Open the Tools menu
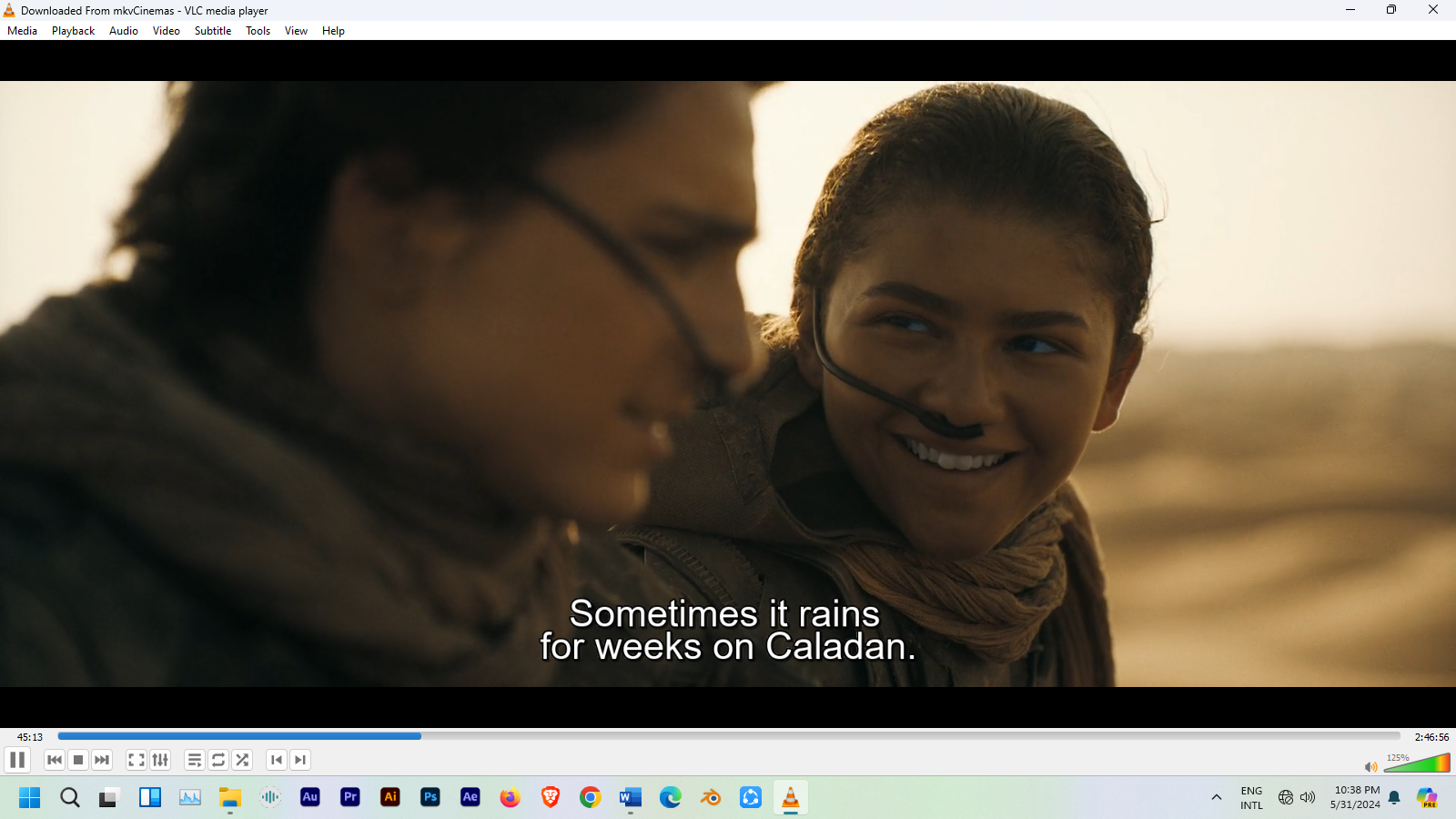Image resolution: width=1456 pixels, height=819 pixels. point(258,31)
